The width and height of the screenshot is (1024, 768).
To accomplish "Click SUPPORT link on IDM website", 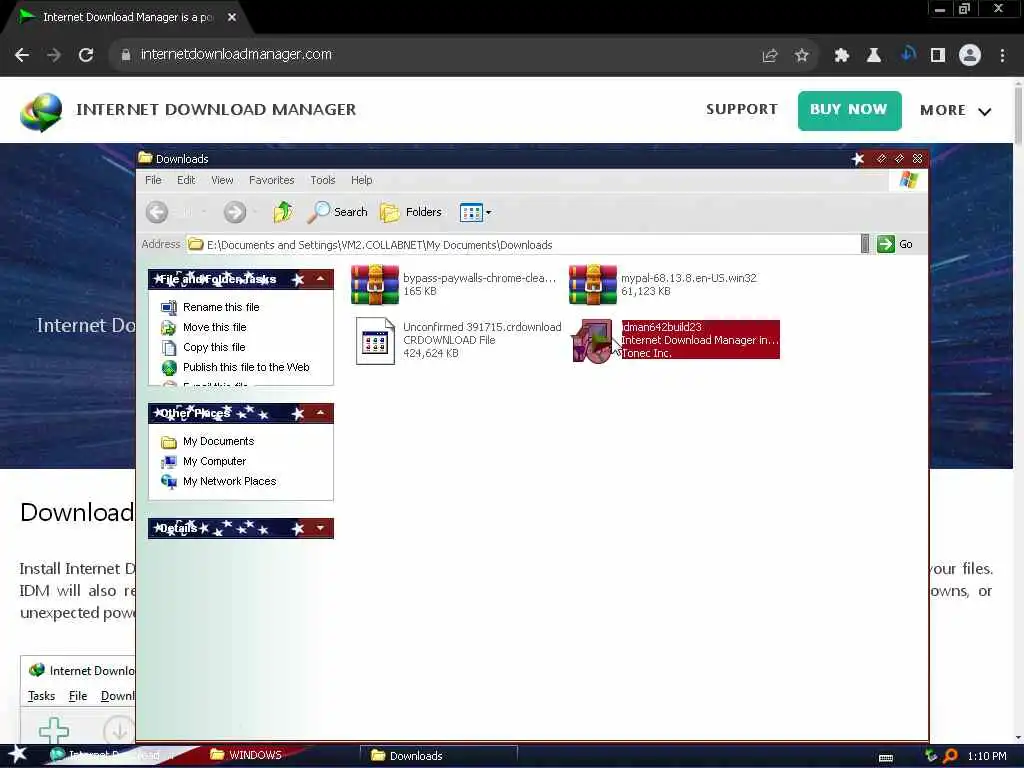I will 742,109.
